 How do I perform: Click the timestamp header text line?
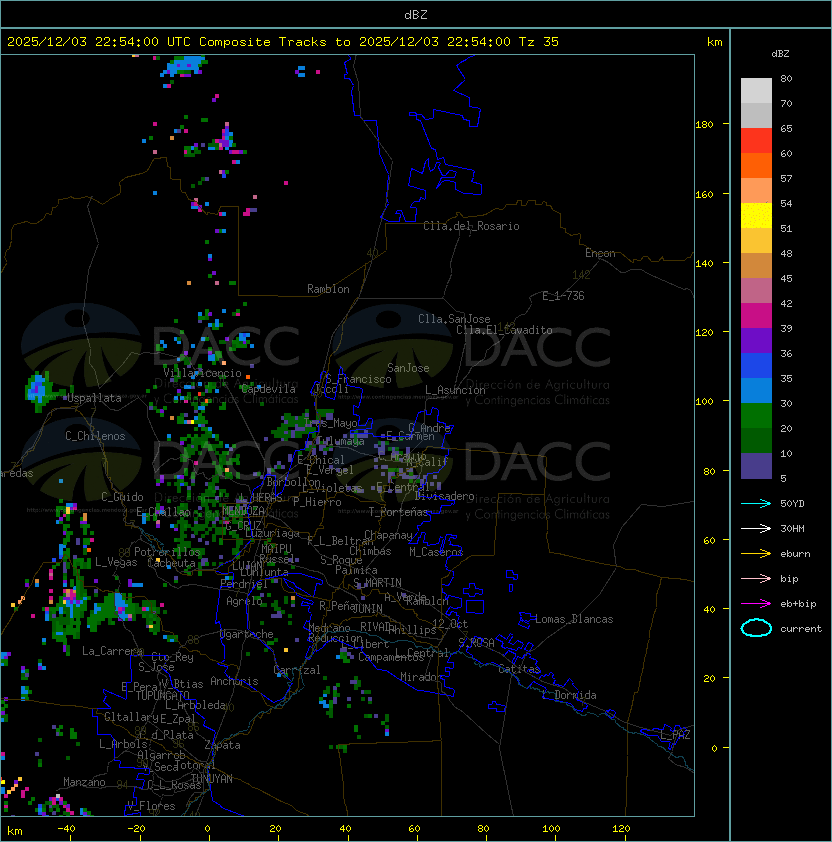(x=283, y=42)
